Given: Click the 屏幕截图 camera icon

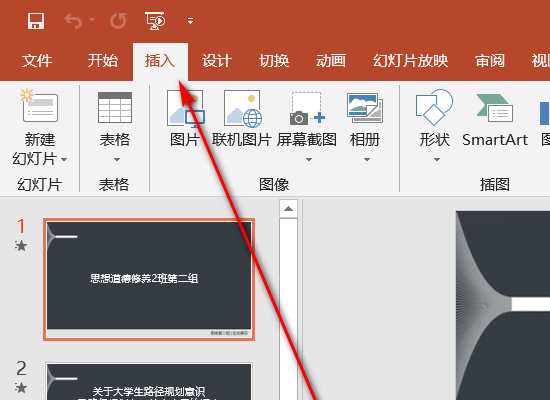Looking at the screenshot, I should coord(307,109).
